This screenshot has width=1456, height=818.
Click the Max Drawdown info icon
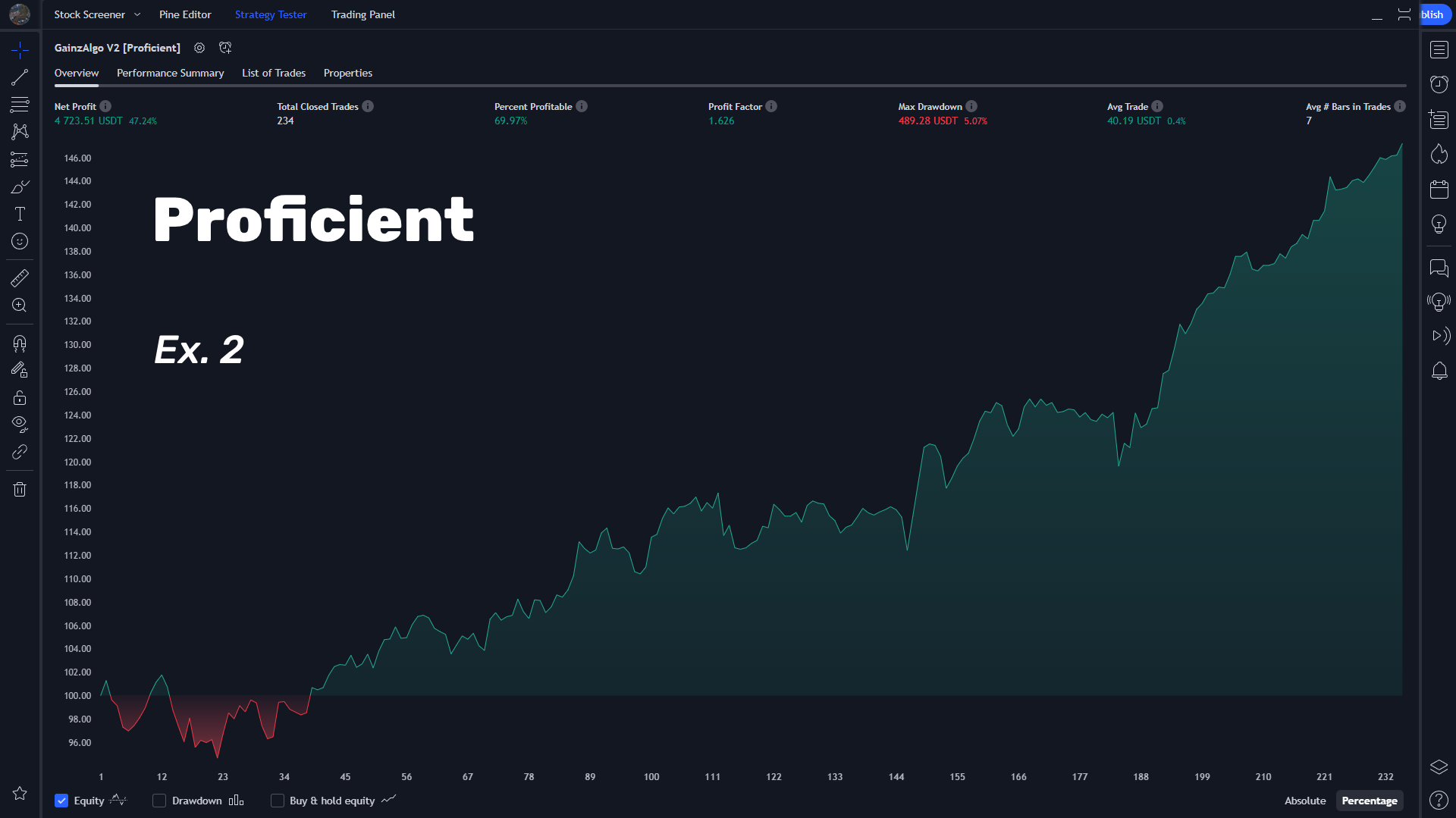tap(971, 107)
